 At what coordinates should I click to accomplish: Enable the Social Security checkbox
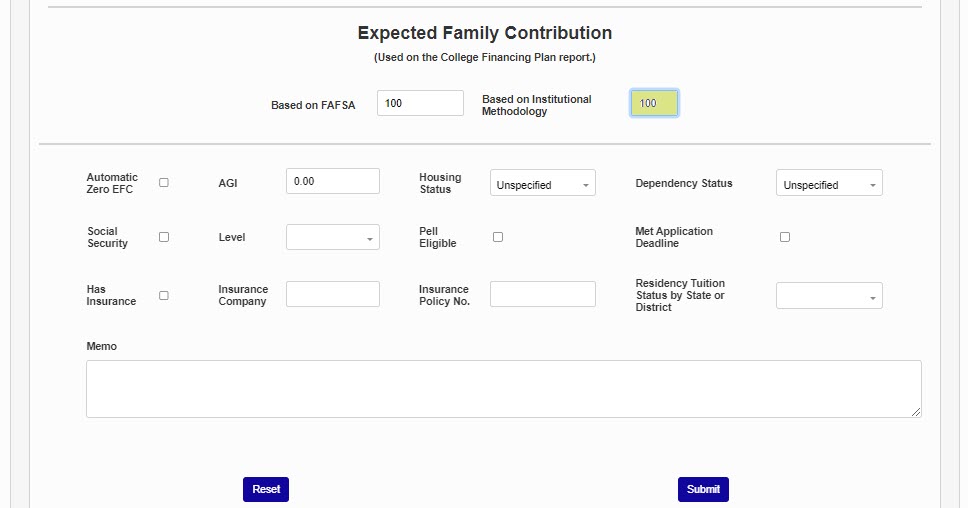164,237
